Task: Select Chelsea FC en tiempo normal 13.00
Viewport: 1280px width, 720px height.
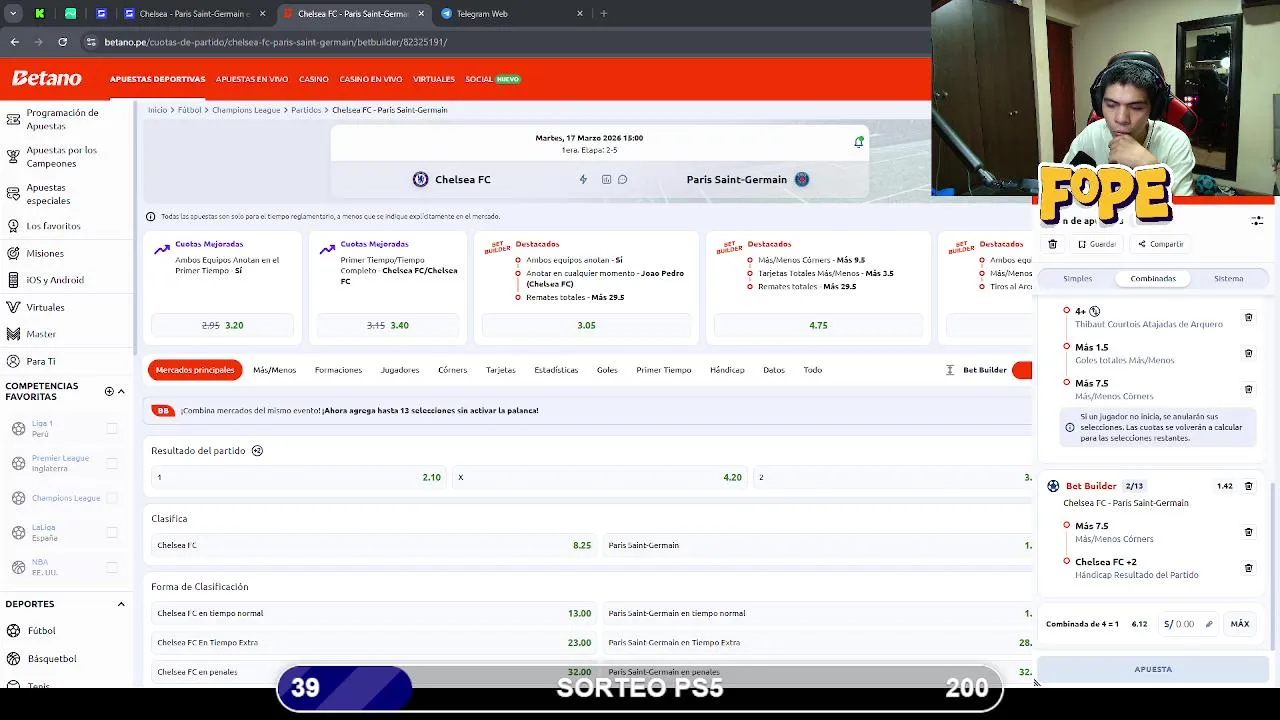Action: click(x=374, y=613)
